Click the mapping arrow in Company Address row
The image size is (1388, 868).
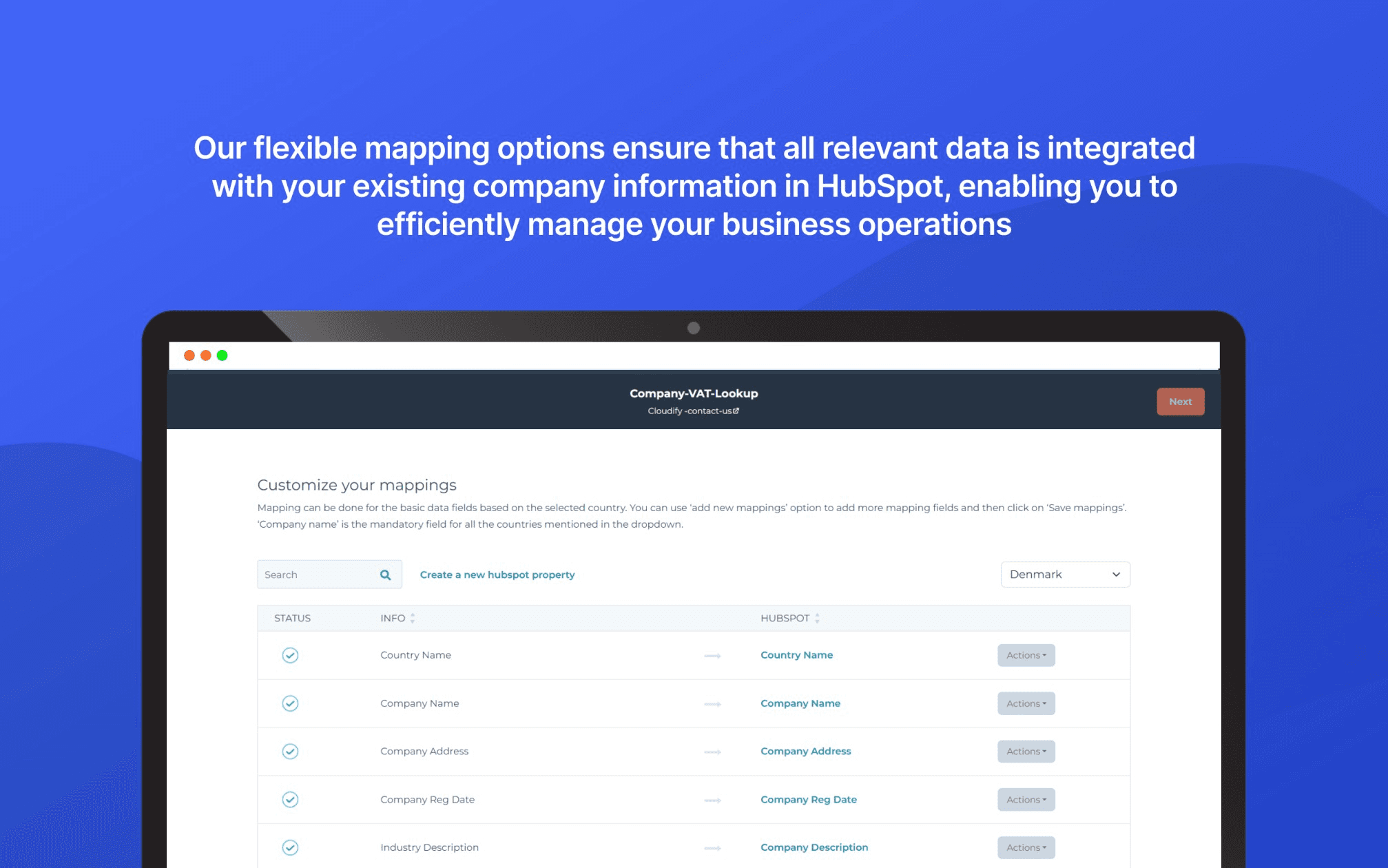click(712, 752)
